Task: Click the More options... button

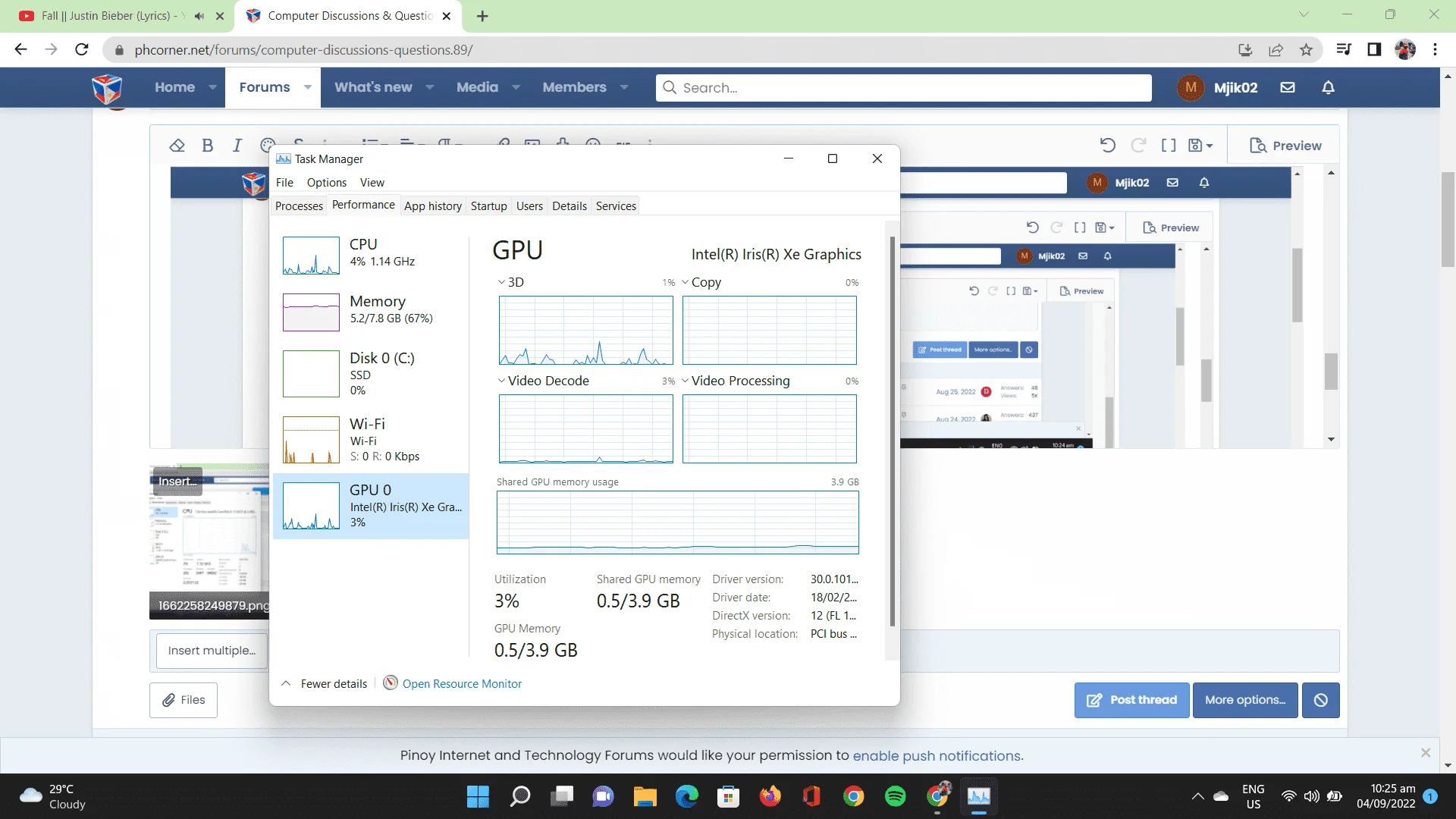Action: [x=1245, y=700]
